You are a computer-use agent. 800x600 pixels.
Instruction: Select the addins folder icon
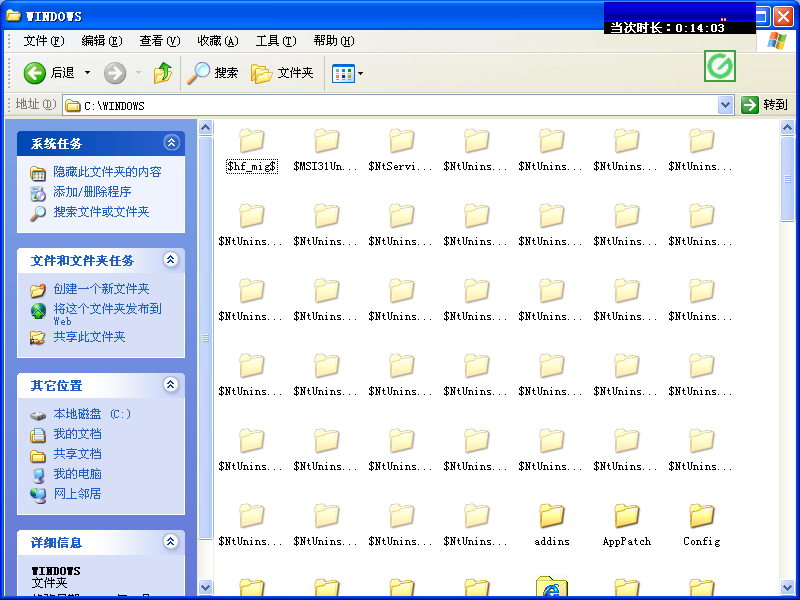[x=552, y=516]
